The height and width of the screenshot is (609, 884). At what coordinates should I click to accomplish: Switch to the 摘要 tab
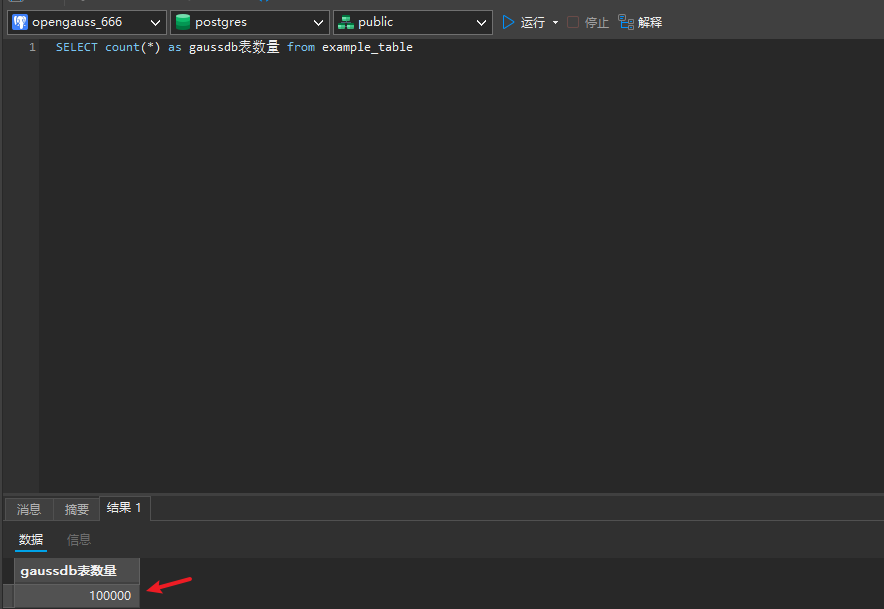pyautogui.click(x=77, y=509)
